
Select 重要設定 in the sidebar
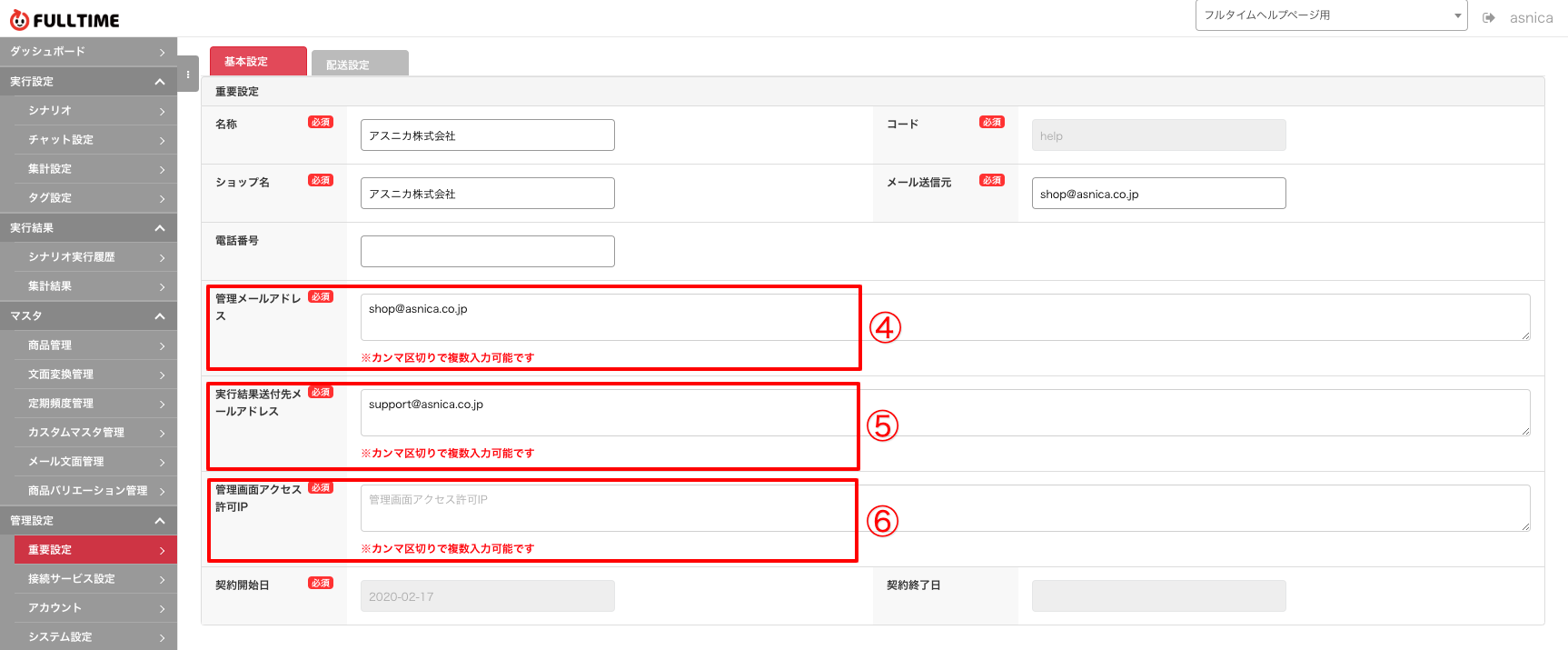point(95,550)
